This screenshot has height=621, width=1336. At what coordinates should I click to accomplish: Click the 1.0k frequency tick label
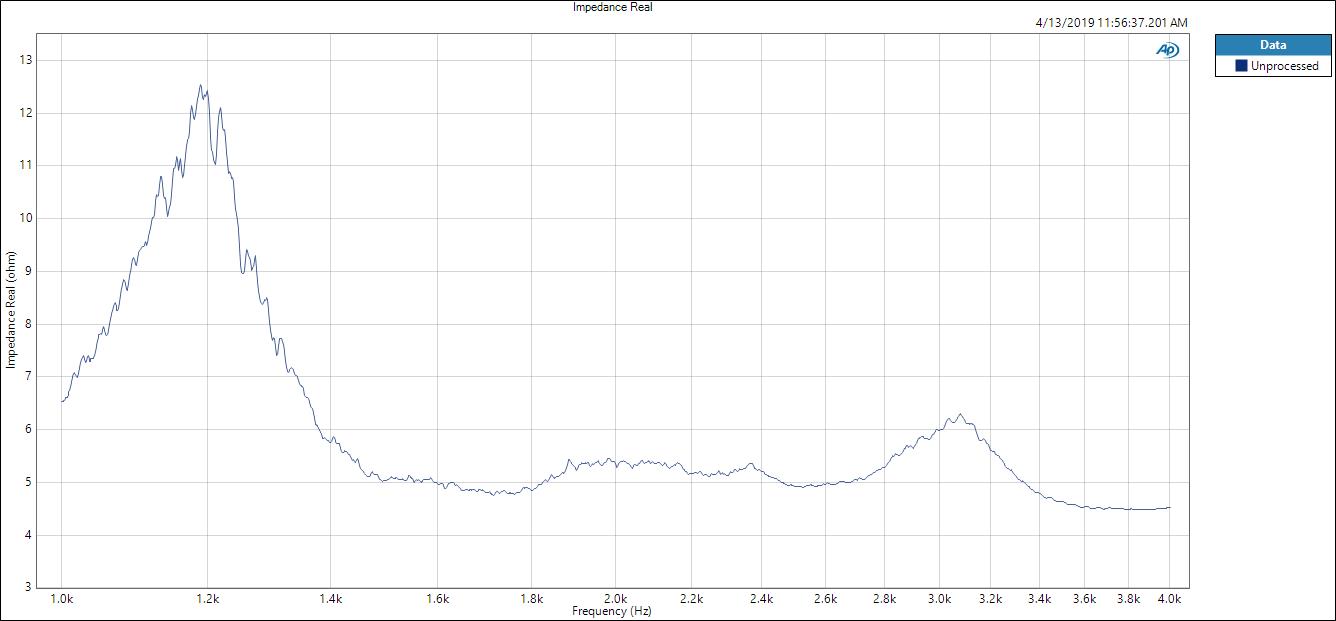[x=62, y=599]
